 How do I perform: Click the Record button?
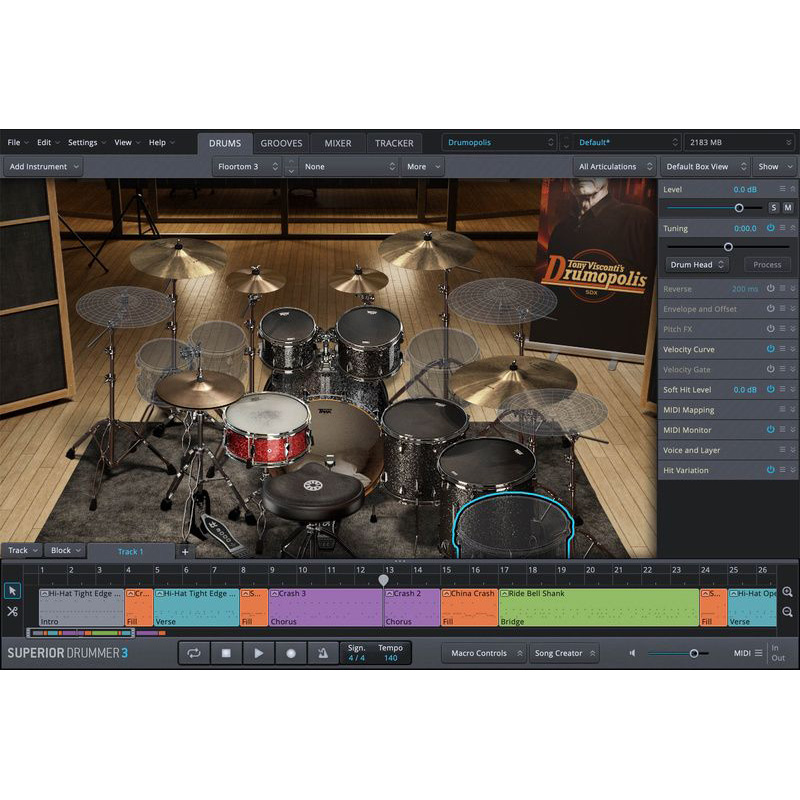coord(291,653)
